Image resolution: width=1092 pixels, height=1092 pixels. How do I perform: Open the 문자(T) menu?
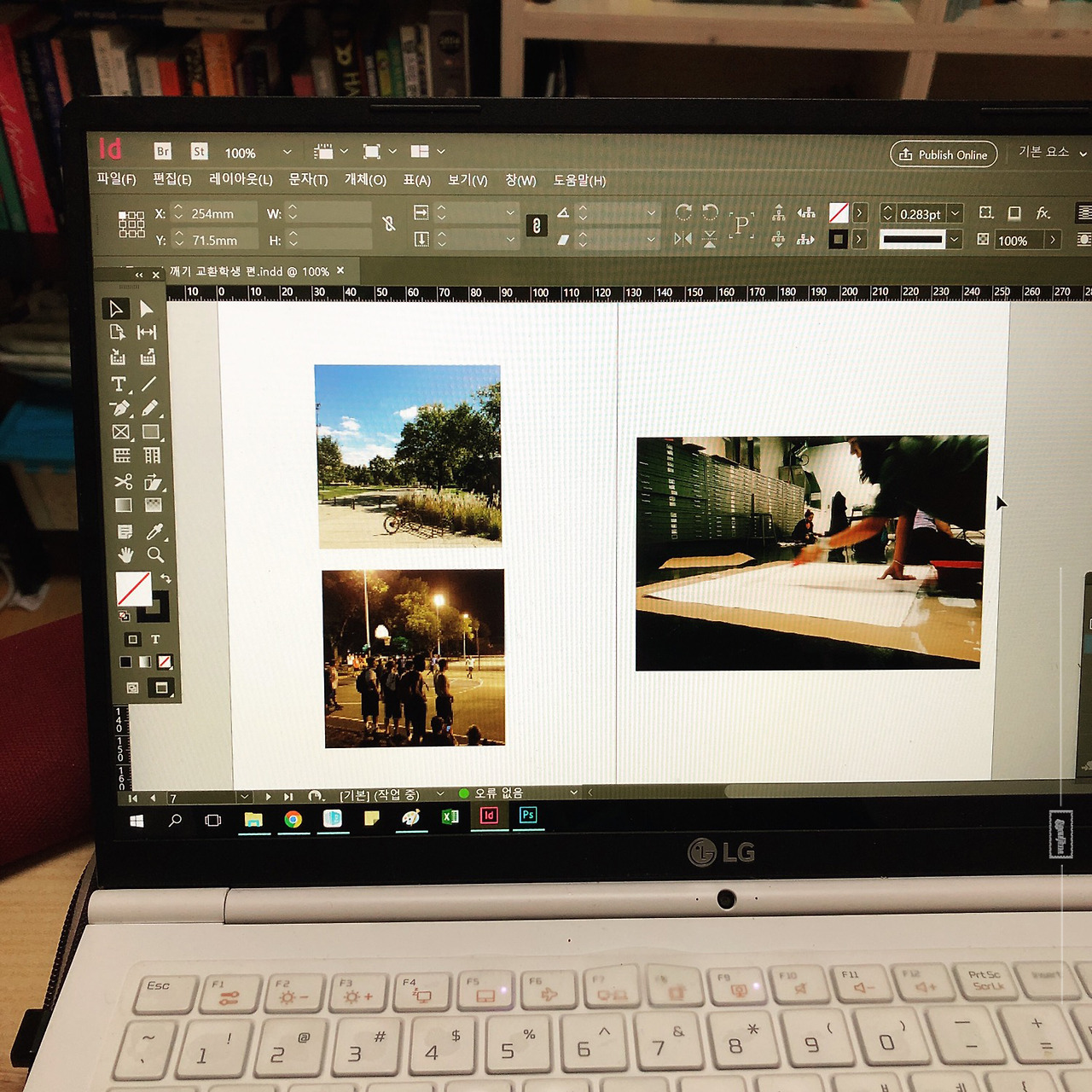pos(308,179)
